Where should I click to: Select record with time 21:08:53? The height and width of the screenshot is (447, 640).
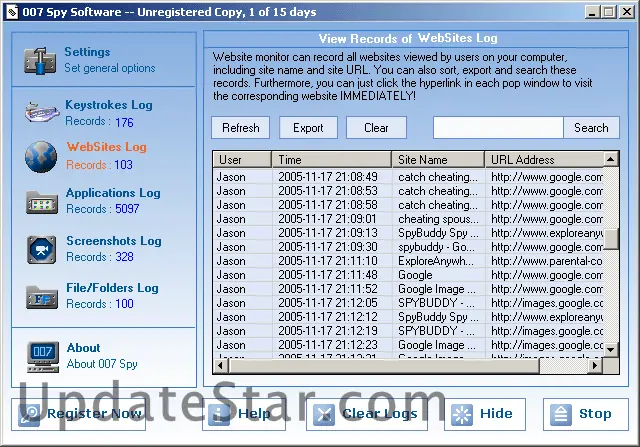[408, 191]
